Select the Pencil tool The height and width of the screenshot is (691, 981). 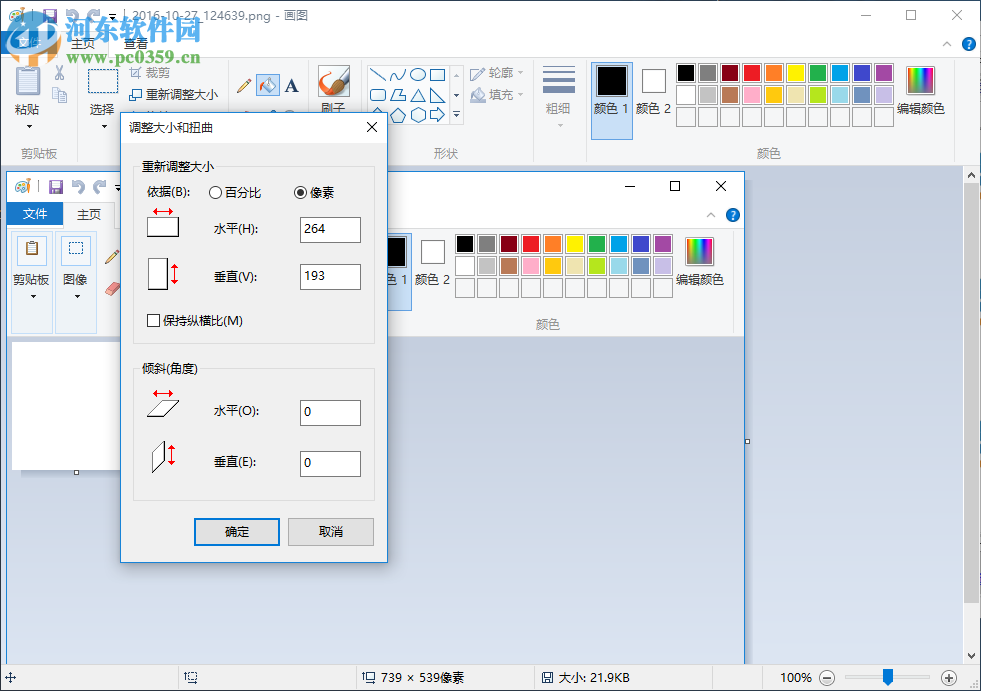pos(243,86)
